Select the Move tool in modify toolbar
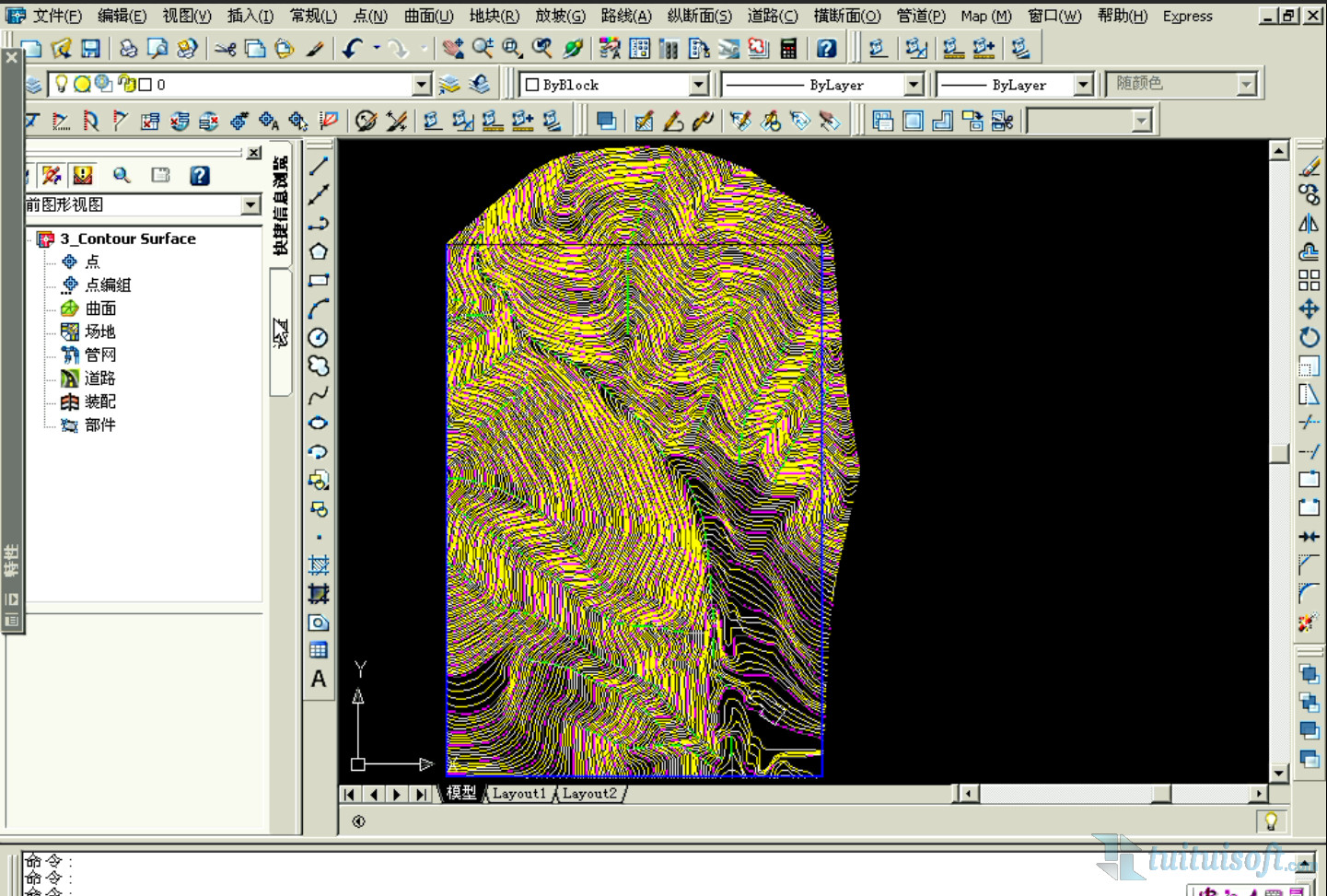 pos(1309,308)
